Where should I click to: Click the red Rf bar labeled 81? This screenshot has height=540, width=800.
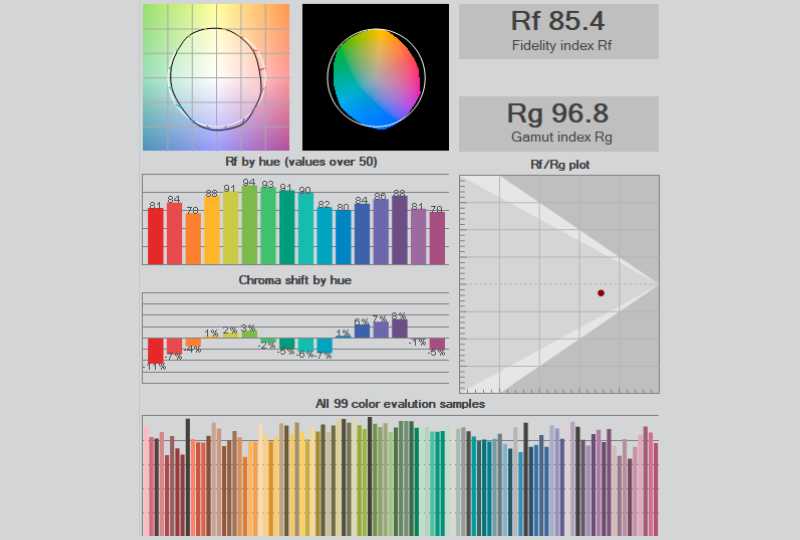click(155, 235)
